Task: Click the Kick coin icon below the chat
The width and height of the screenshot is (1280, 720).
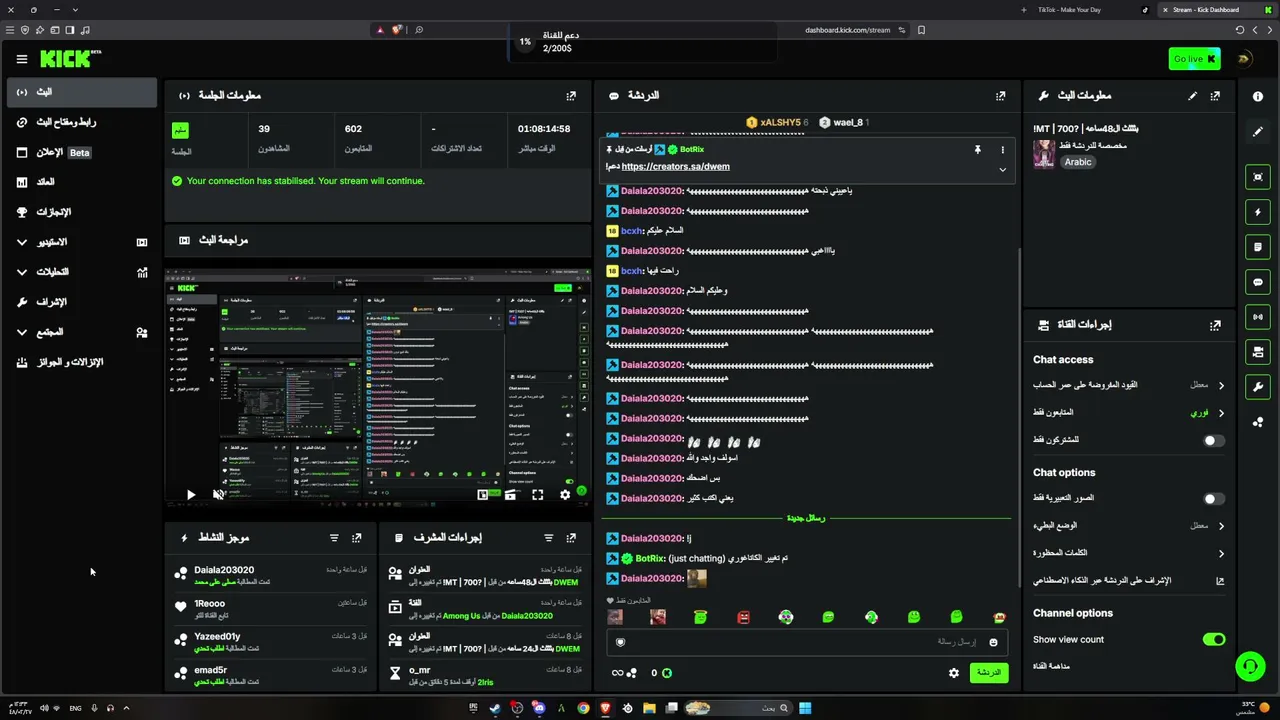Action: pos(667,673)
